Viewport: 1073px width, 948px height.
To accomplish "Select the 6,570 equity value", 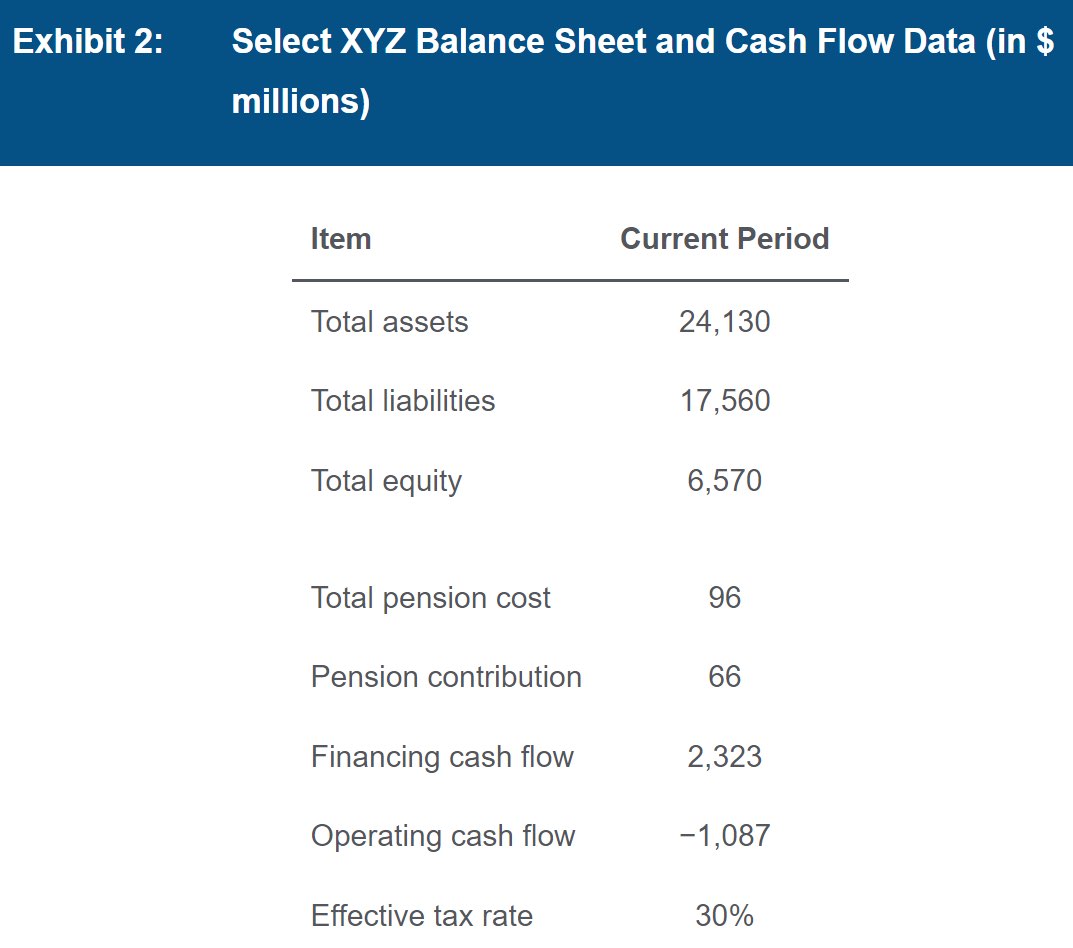I will 724,481.
